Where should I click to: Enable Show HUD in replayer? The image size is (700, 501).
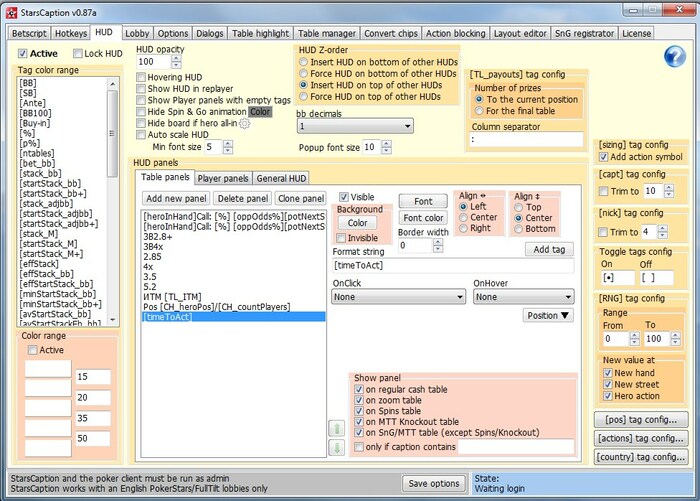[x=141, y=88]
